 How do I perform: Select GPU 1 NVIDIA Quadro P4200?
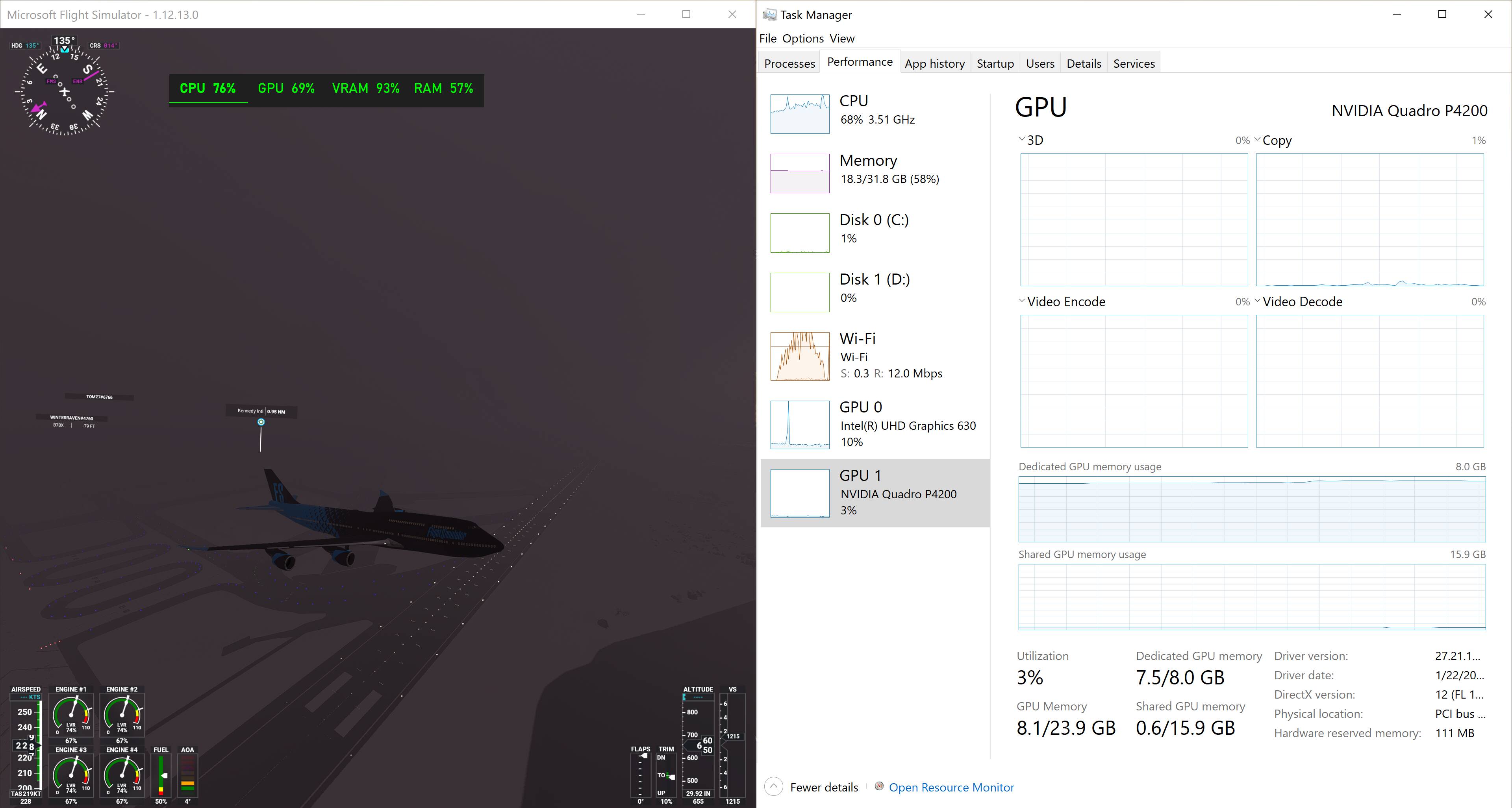[x=875, y=493]
